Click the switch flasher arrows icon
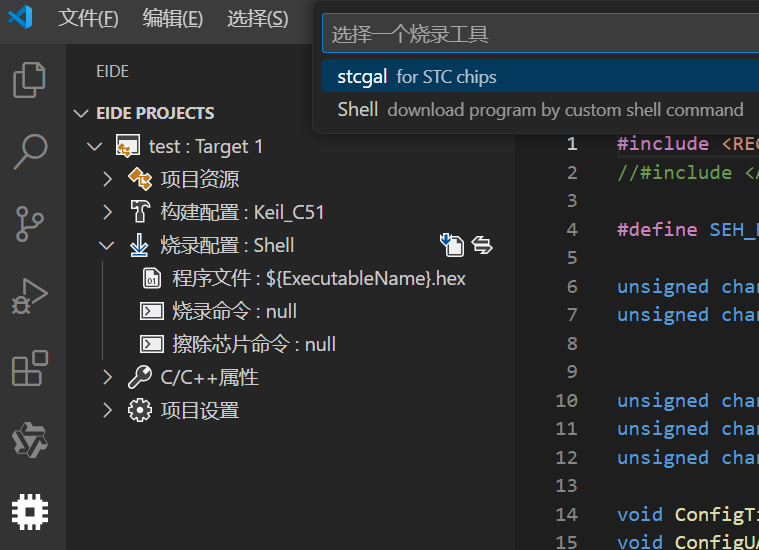 click(482, 245)
